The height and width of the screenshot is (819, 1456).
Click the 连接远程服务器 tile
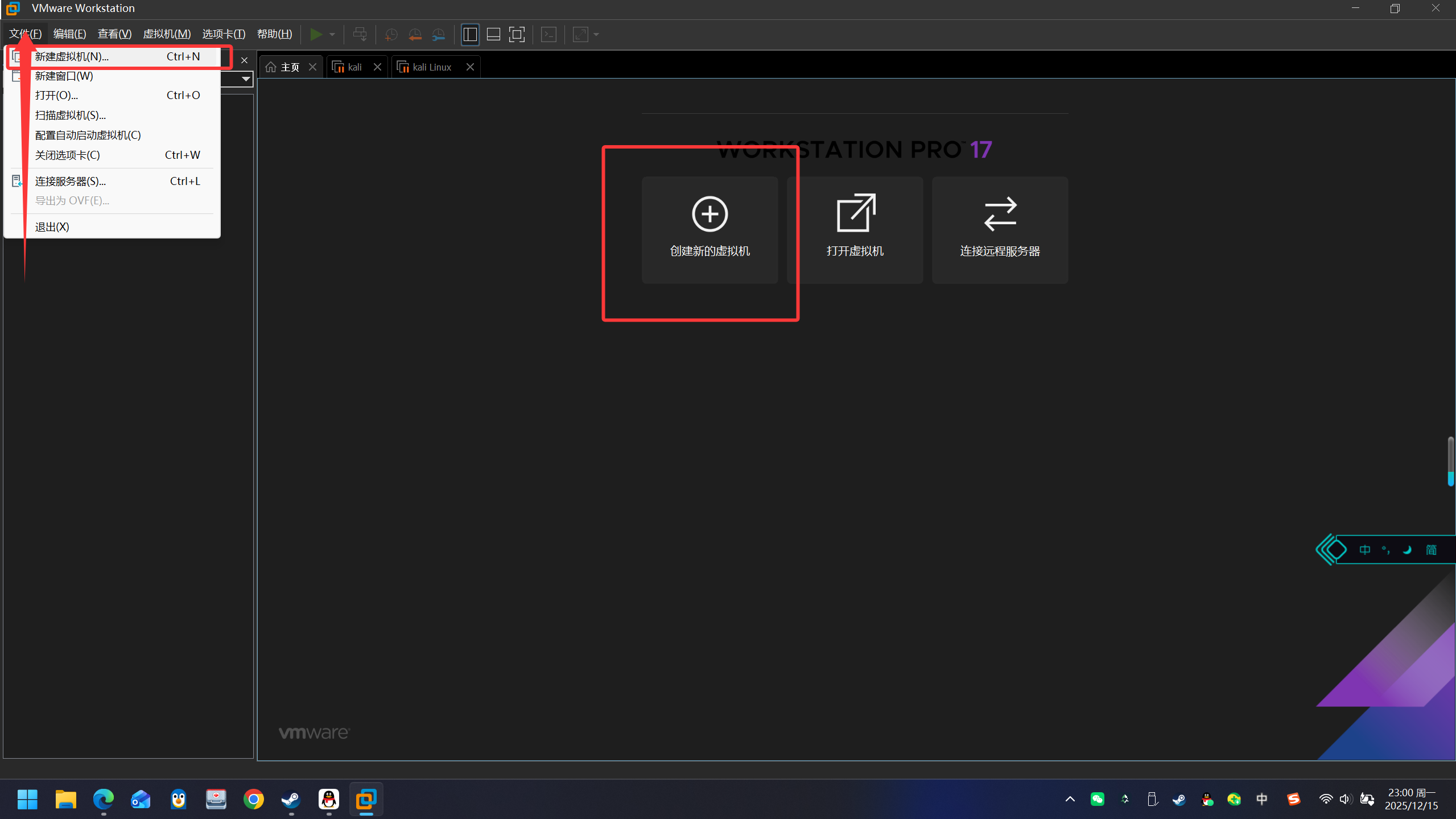999,229
